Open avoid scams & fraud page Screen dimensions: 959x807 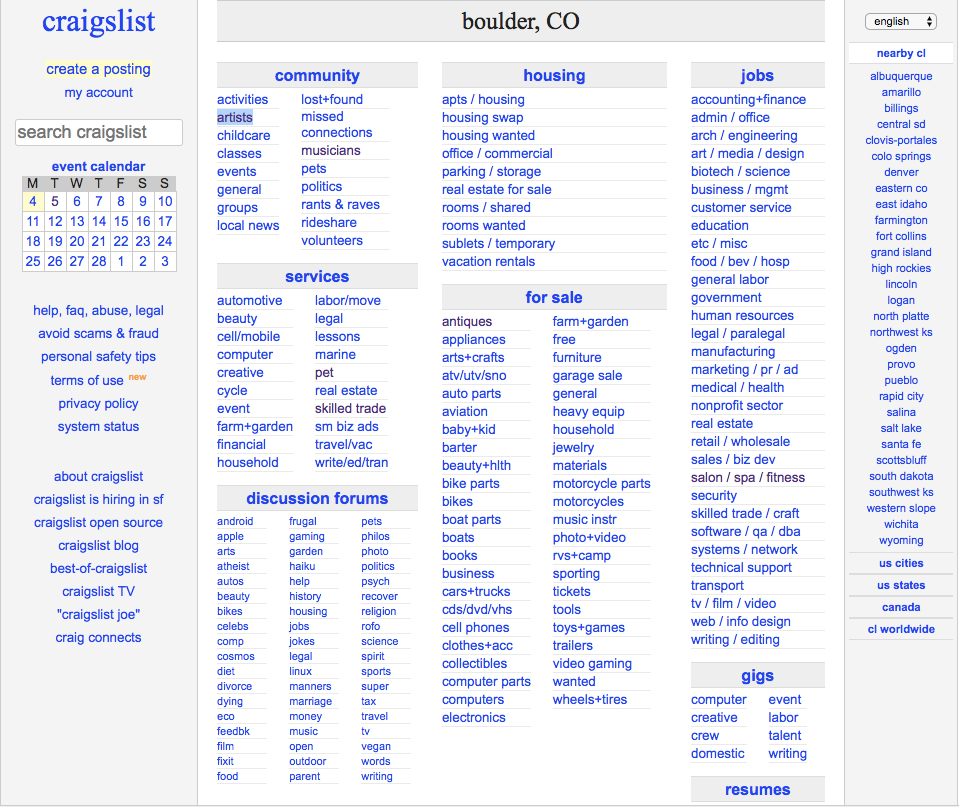tap(98, 333)
